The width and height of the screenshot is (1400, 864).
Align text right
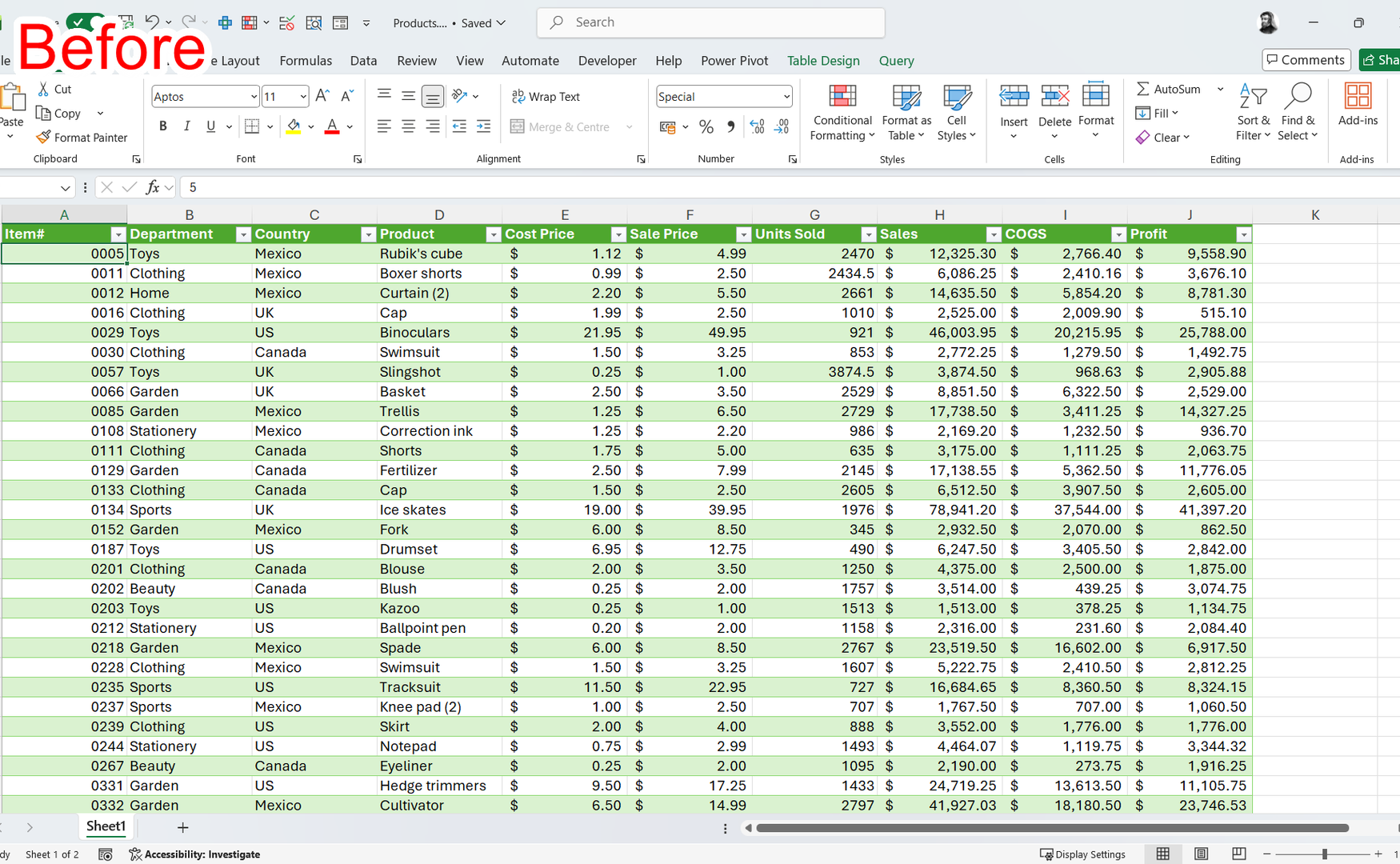433,126
